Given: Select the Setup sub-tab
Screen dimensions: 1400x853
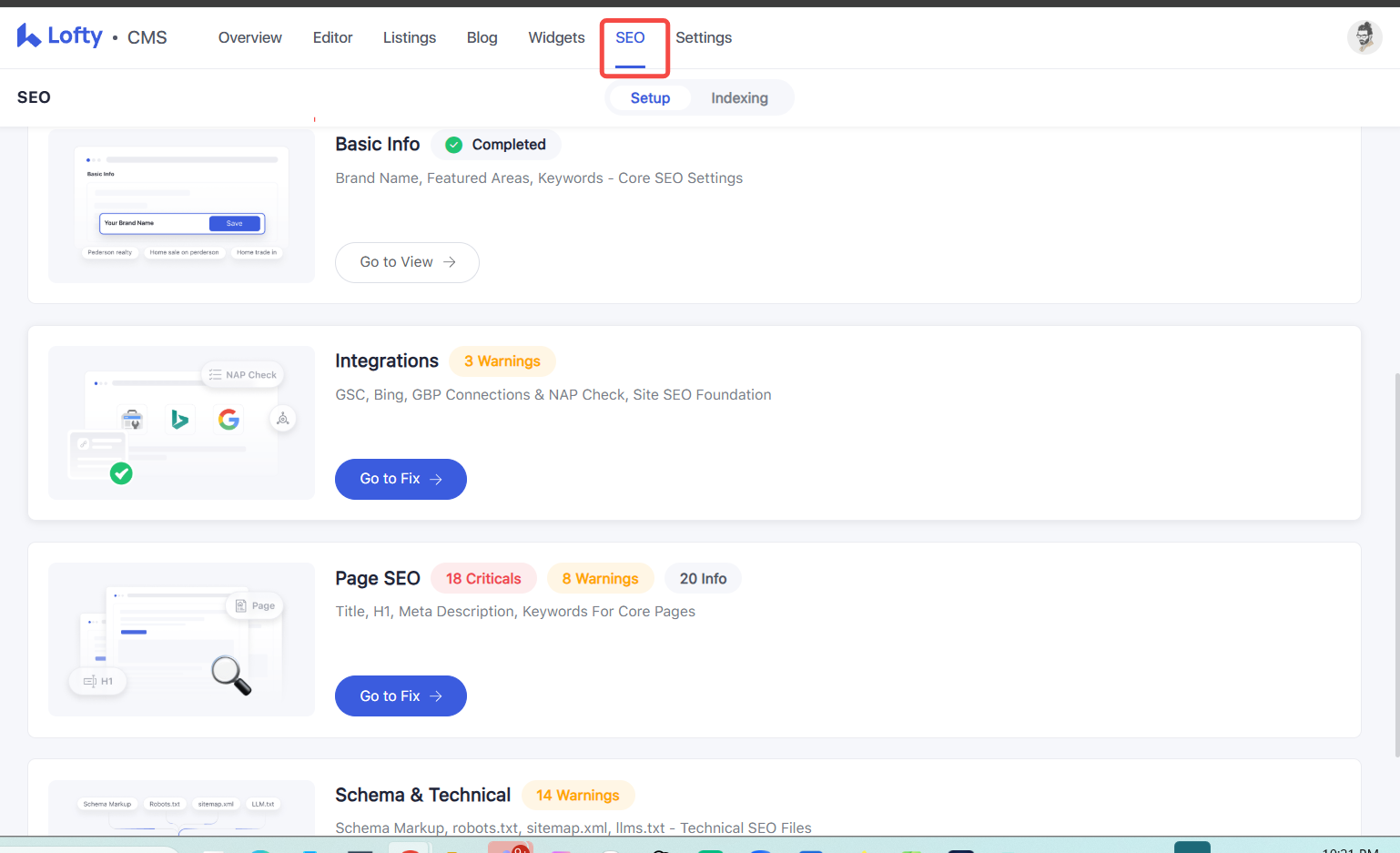Looking at the screenshot, I should [x=650, y=97].
